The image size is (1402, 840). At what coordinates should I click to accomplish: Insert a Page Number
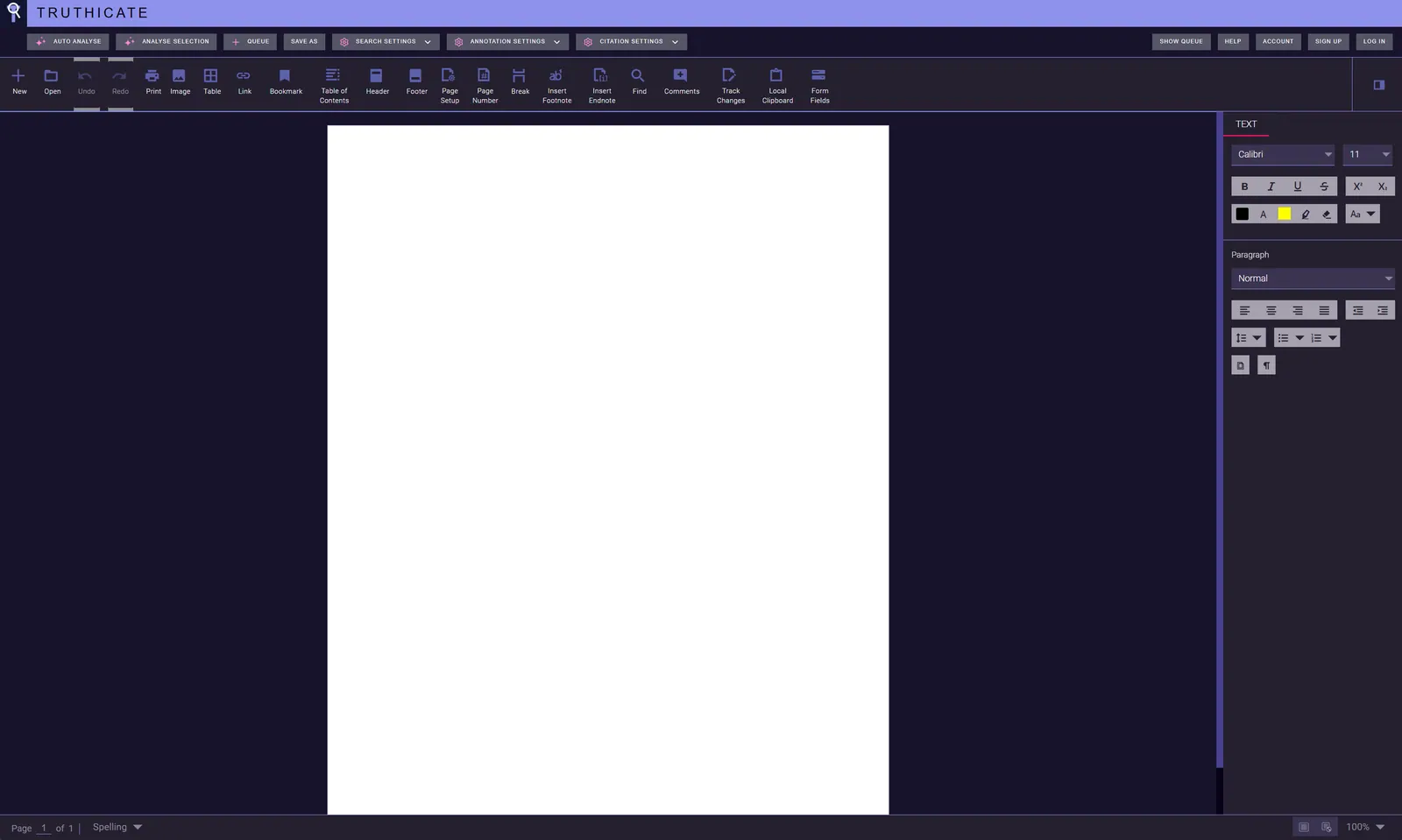coord(485,86)
